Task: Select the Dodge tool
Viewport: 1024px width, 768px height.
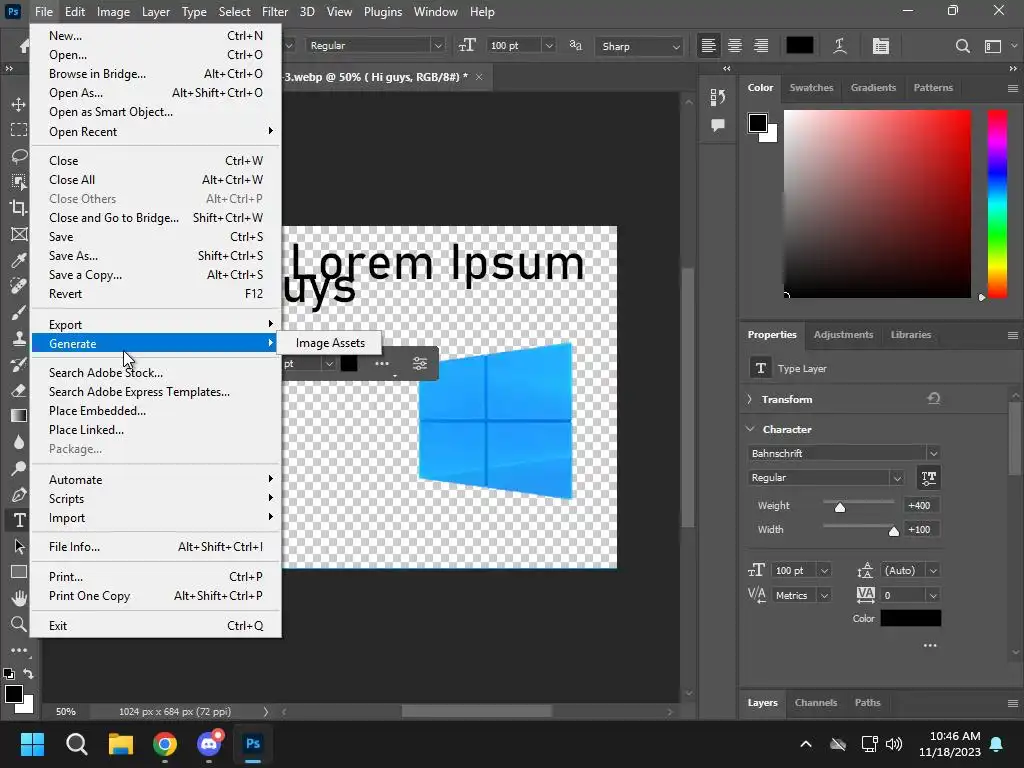Action: click(x=19, y=468)
